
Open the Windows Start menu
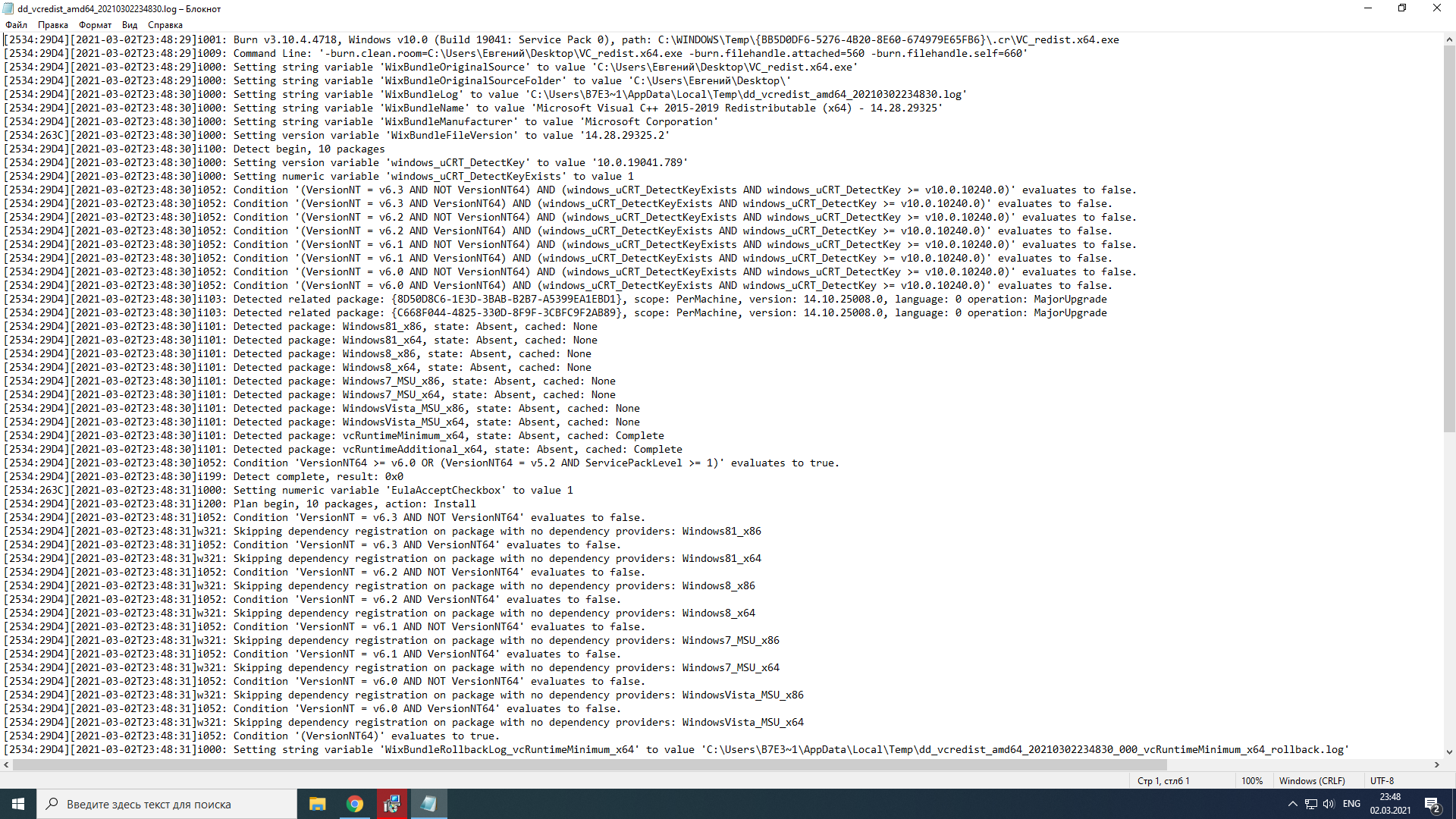[18, 804]
